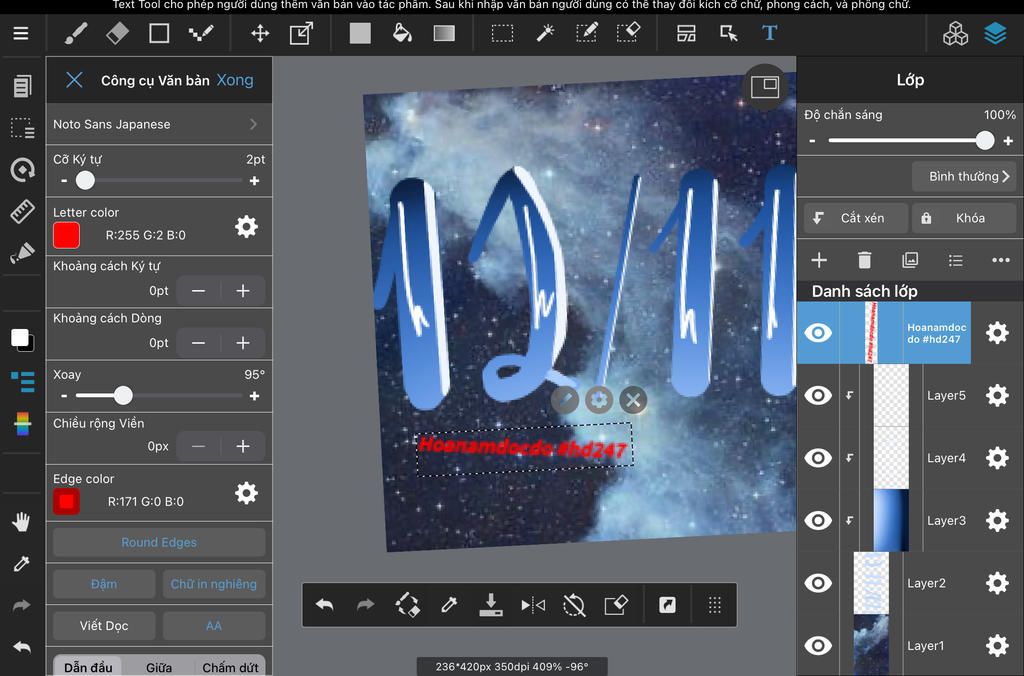This screenshot has height=676, width=1024.
Task: Click the Độ chắn sáng opacity slider handle
Action: point(985,140)
